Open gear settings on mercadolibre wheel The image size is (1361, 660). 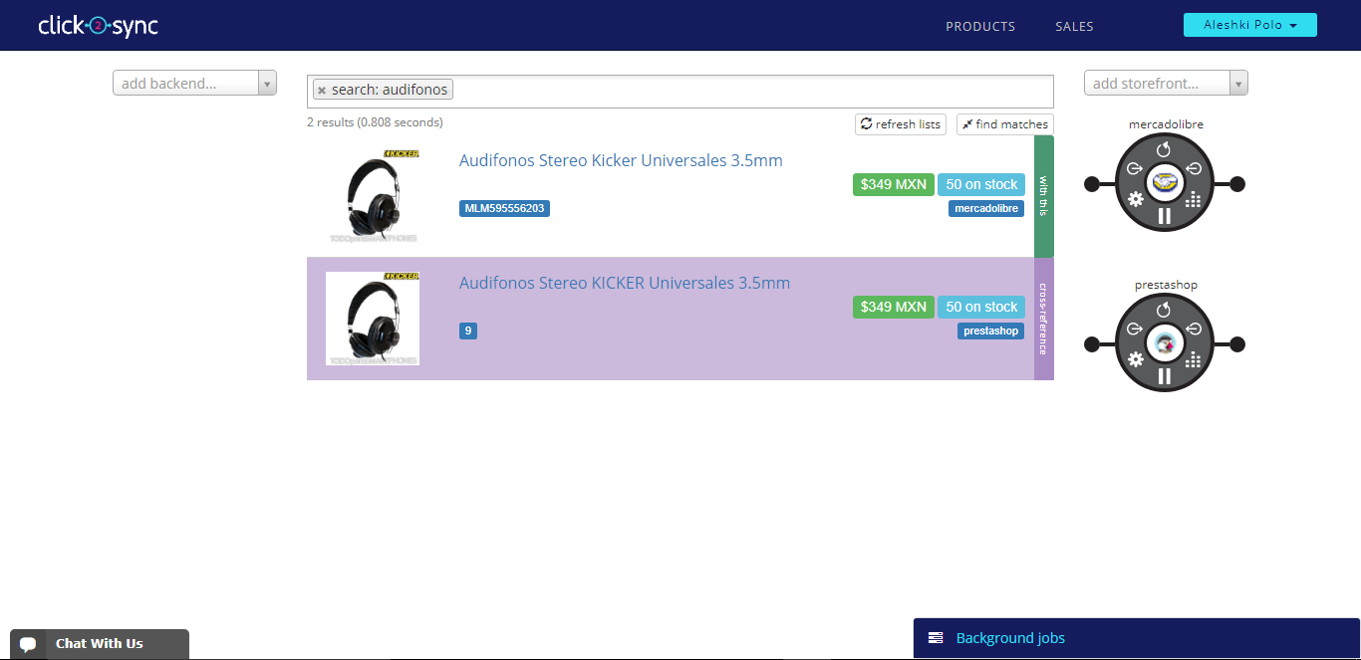pyautogui.click(x=1135, y=199)
